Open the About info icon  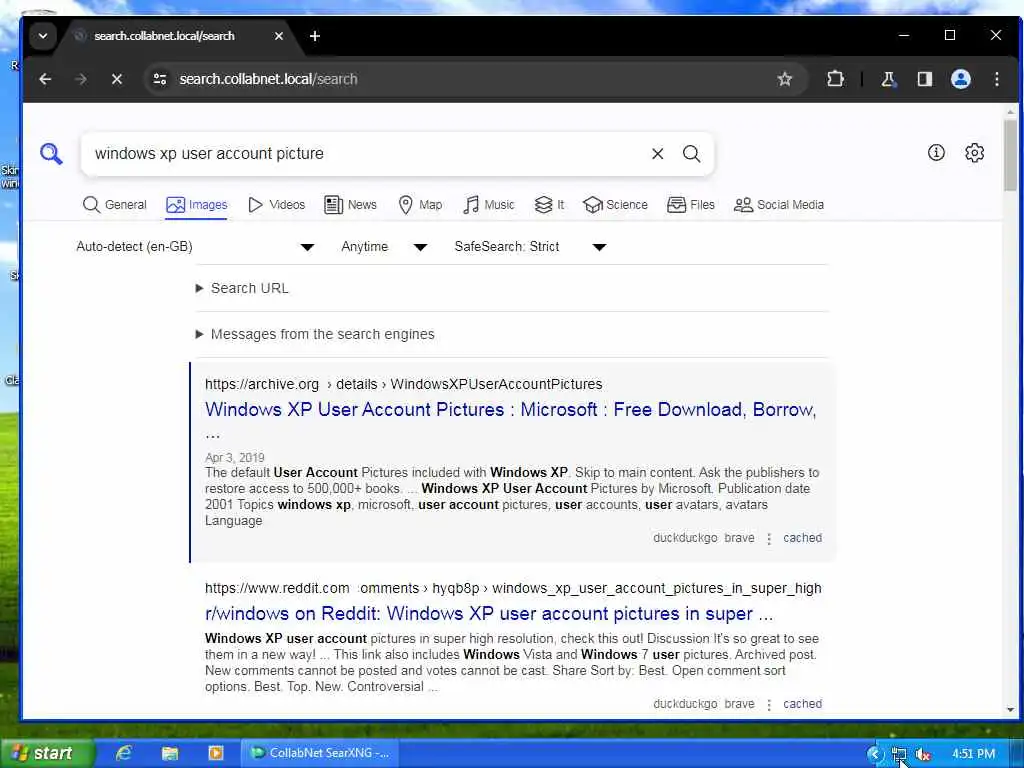[x=936, y=153]
